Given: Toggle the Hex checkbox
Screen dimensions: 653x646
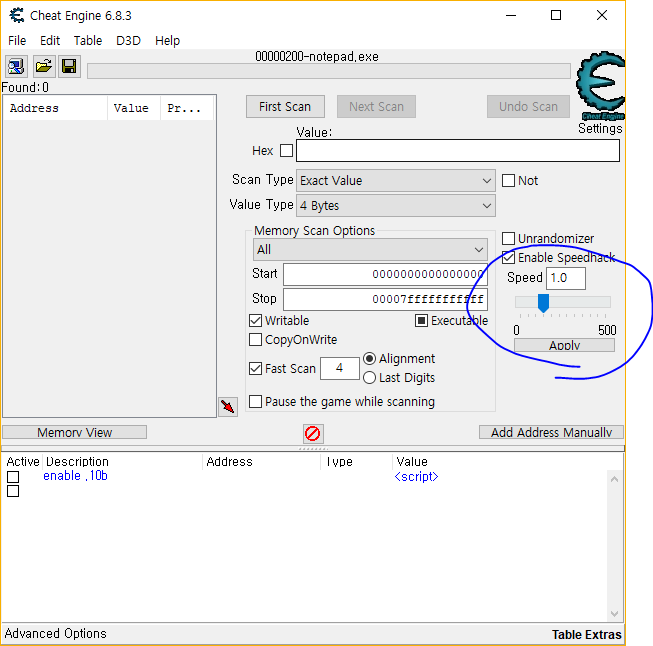Looking at the screenshot, I should [287, 150].
